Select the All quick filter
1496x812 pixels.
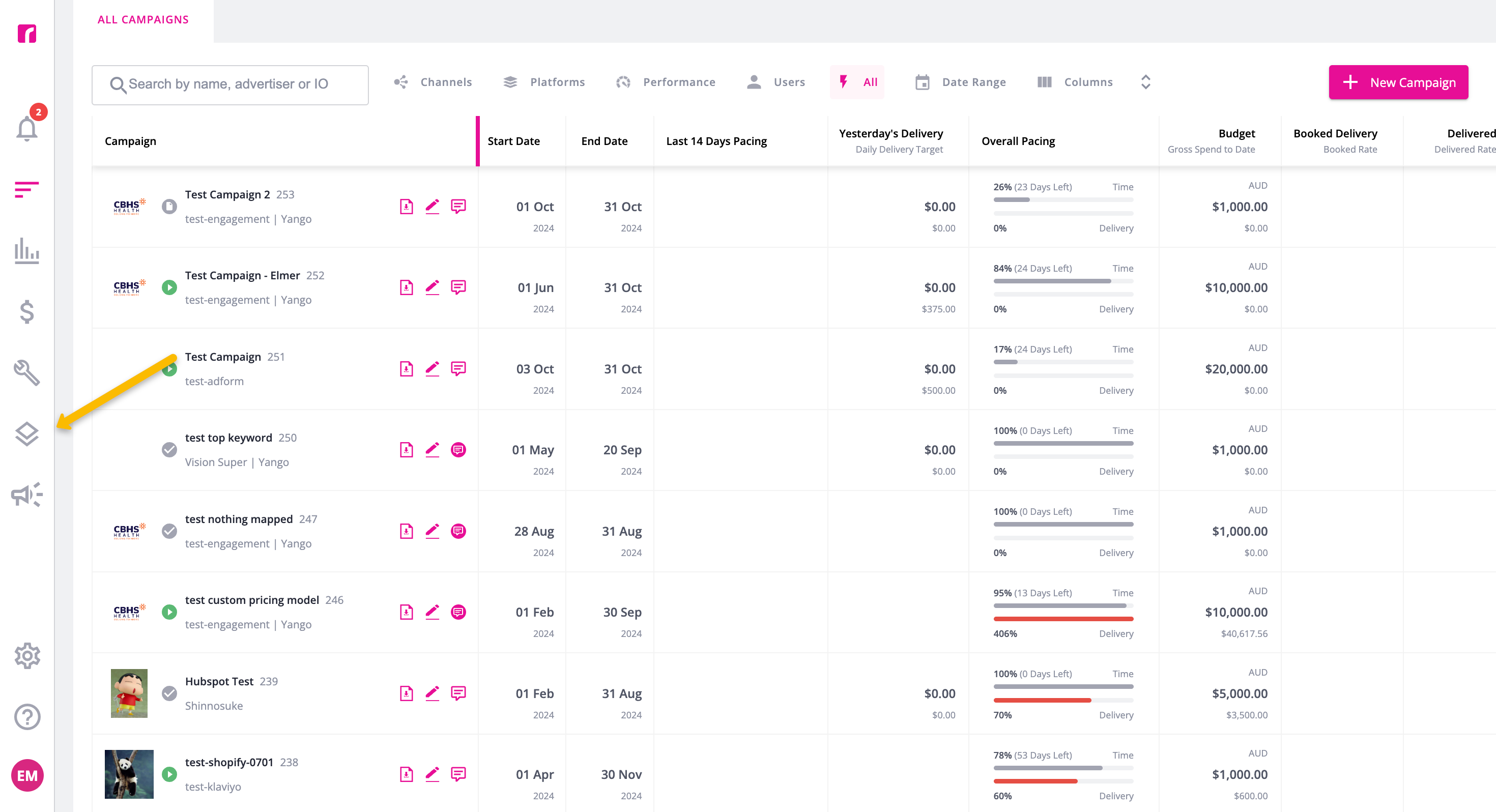(x=857, y=82)
